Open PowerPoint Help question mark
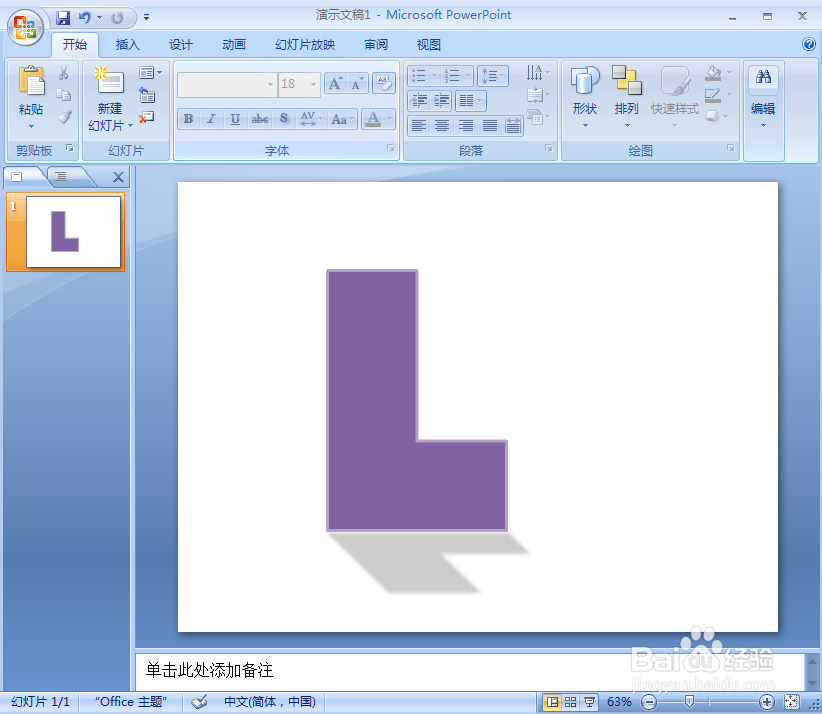This screenshot has width=822, height=714. [809, 44]
